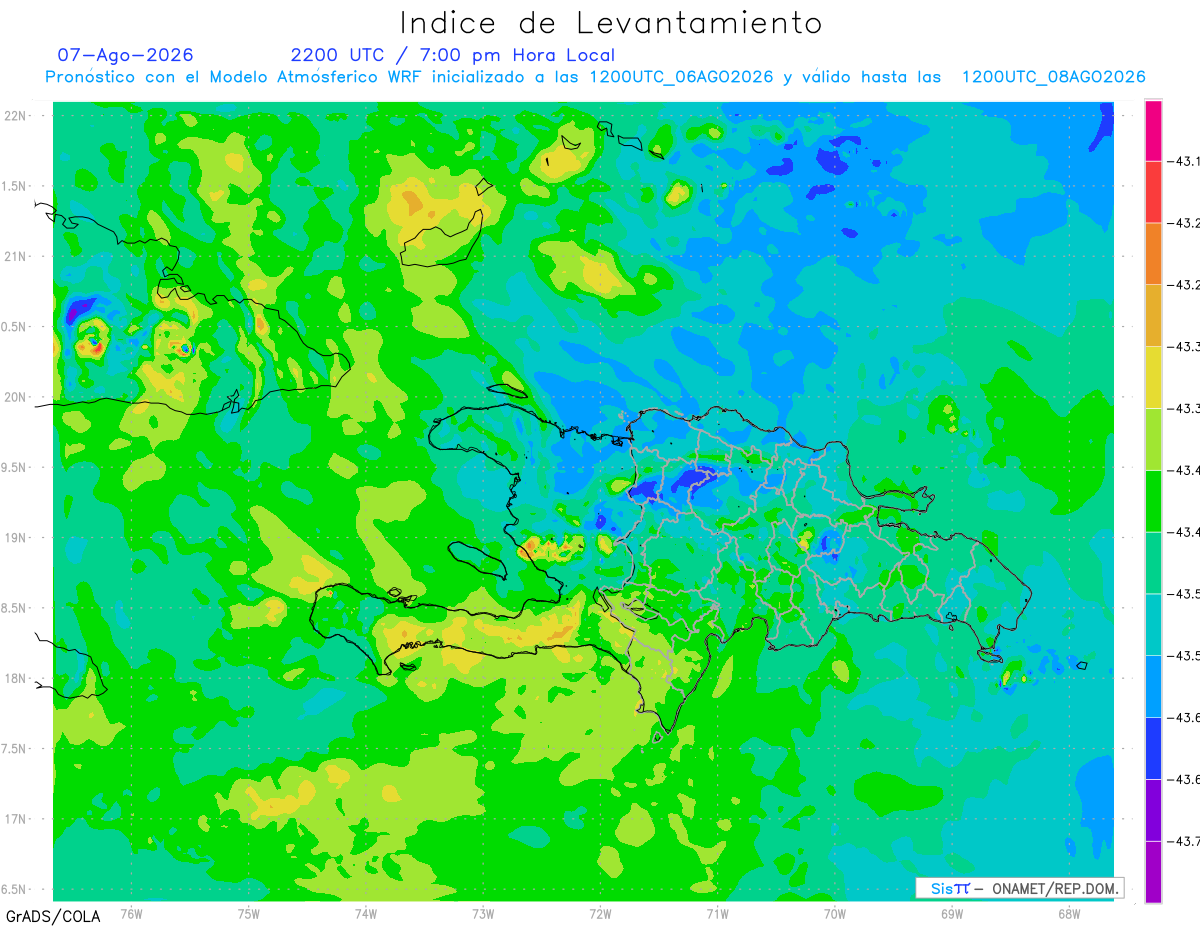
Task: Pick the dark blue legend swatch
Action: point(1153,748)
